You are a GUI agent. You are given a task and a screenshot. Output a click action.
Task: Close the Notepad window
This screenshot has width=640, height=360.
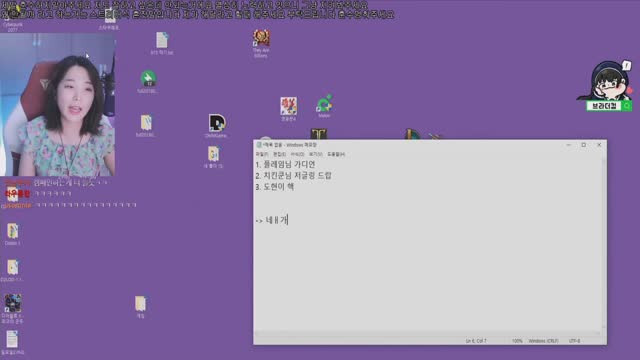(x=599, y=145)
